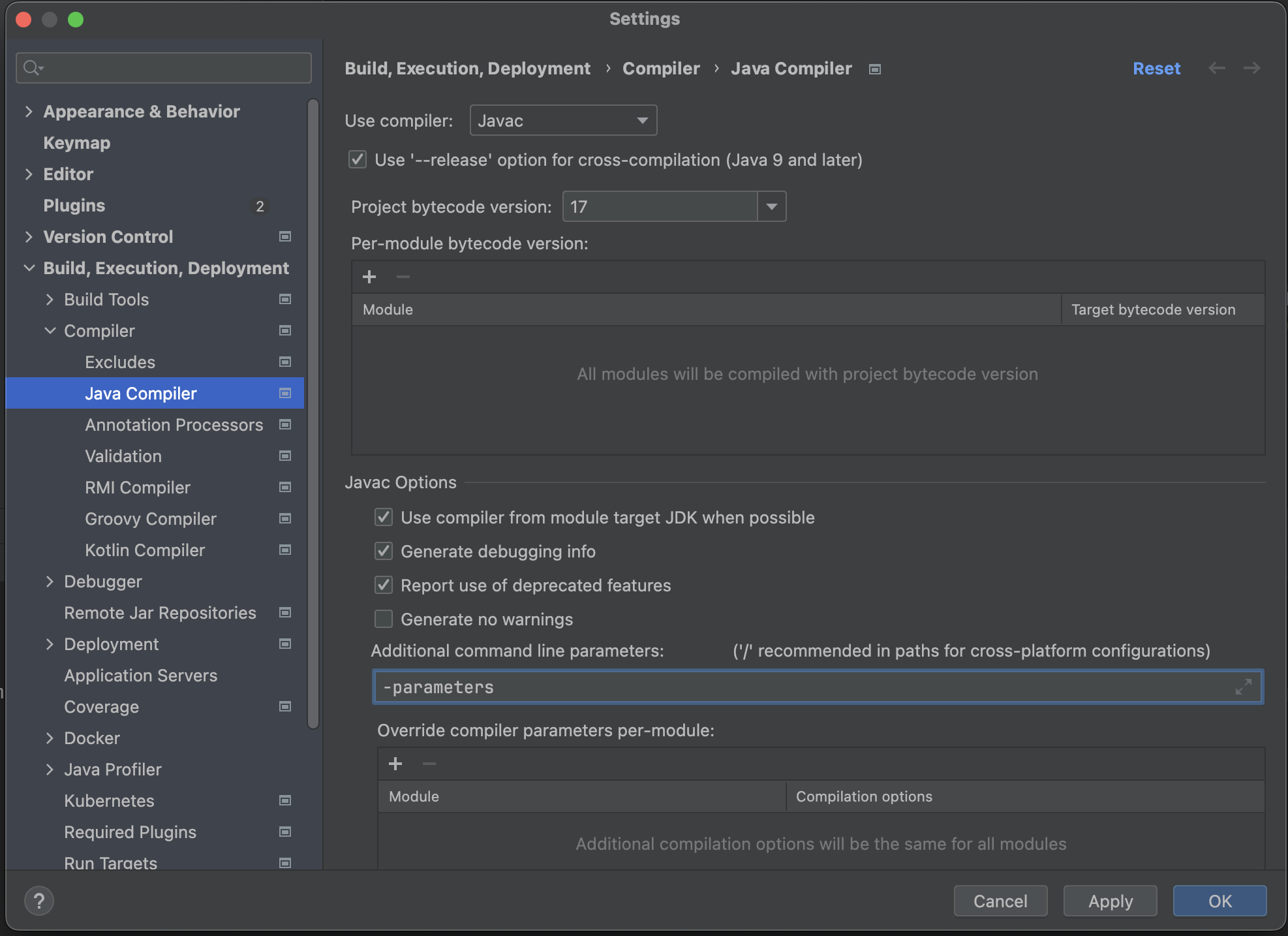
Task: Toggle Generate debugging info checkbox
Action: point(384,551)
